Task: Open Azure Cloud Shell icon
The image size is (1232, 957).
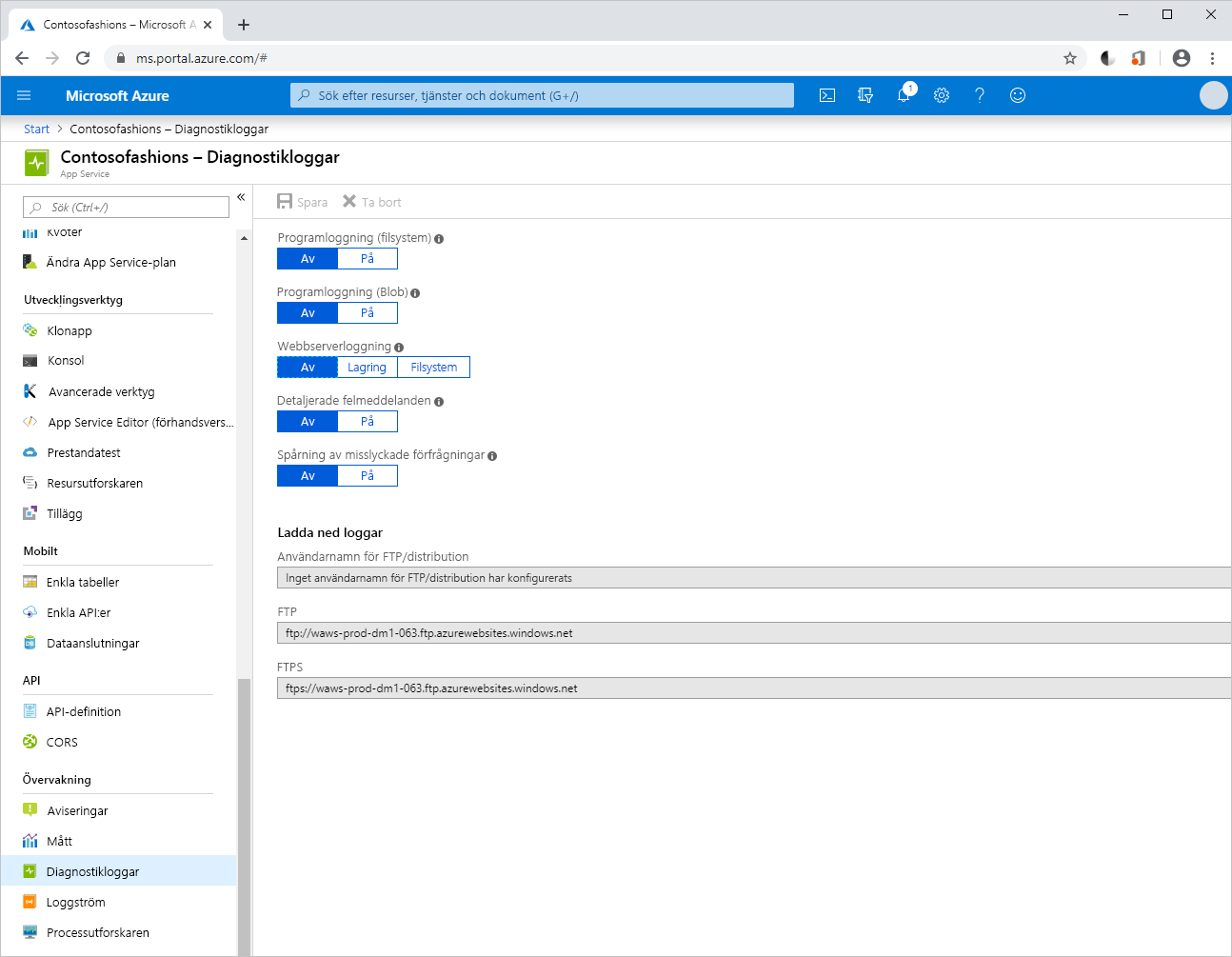Action: (x=827, y=95)
